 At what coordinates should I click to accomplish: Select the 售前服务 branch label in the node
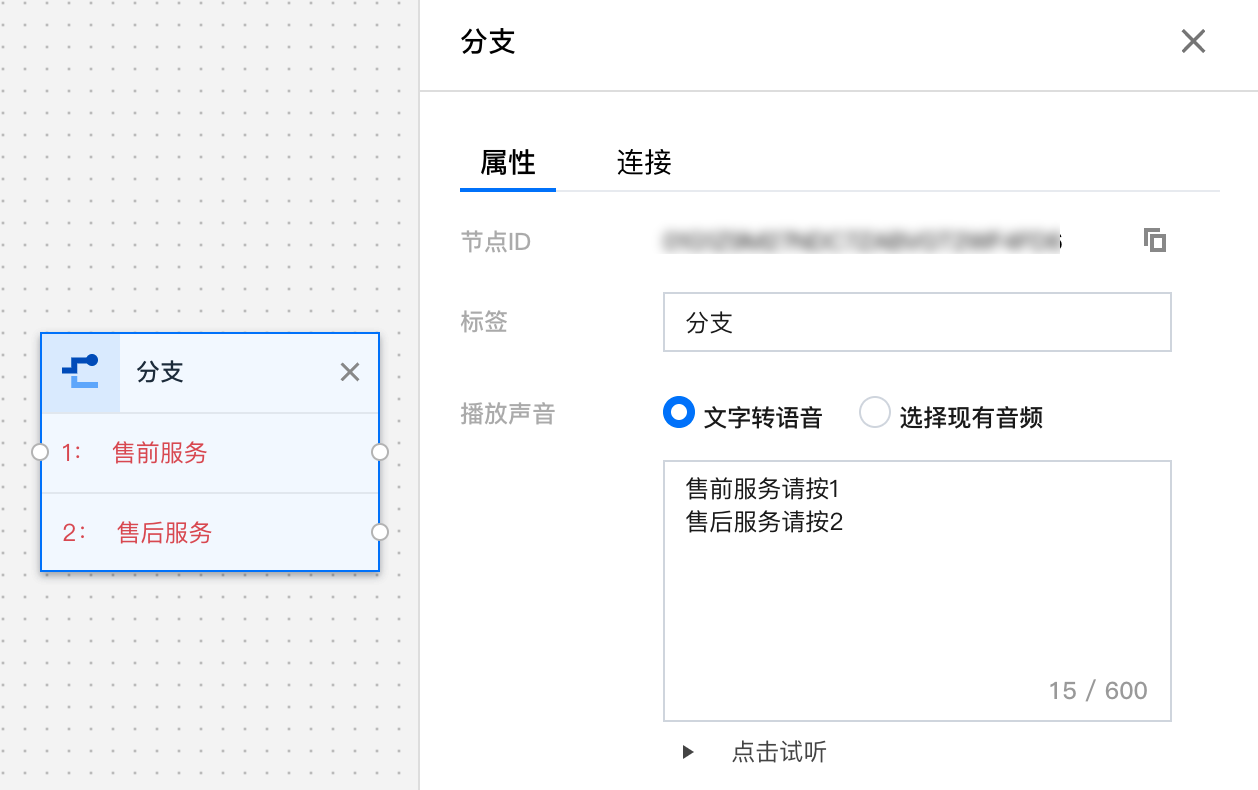pos(160,453)
